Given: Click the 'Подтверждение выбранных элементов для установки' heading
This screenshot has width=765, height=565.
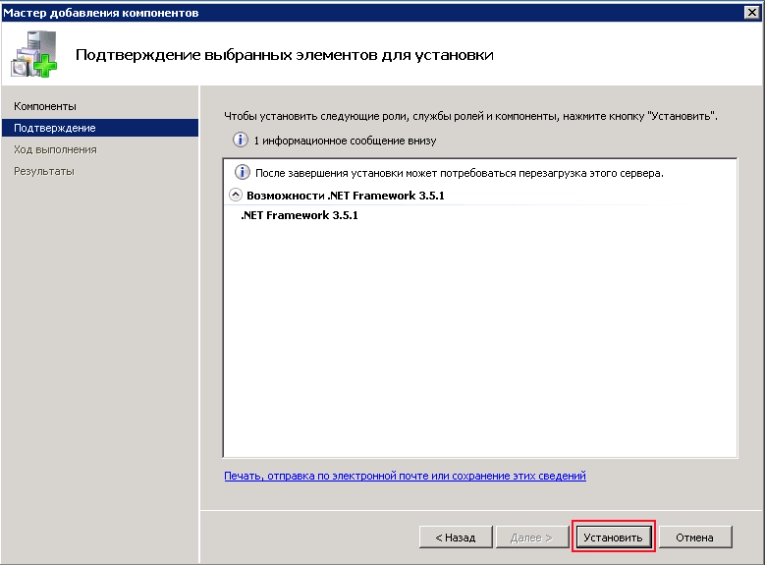Looking at the screenshot, I should 284,55.
